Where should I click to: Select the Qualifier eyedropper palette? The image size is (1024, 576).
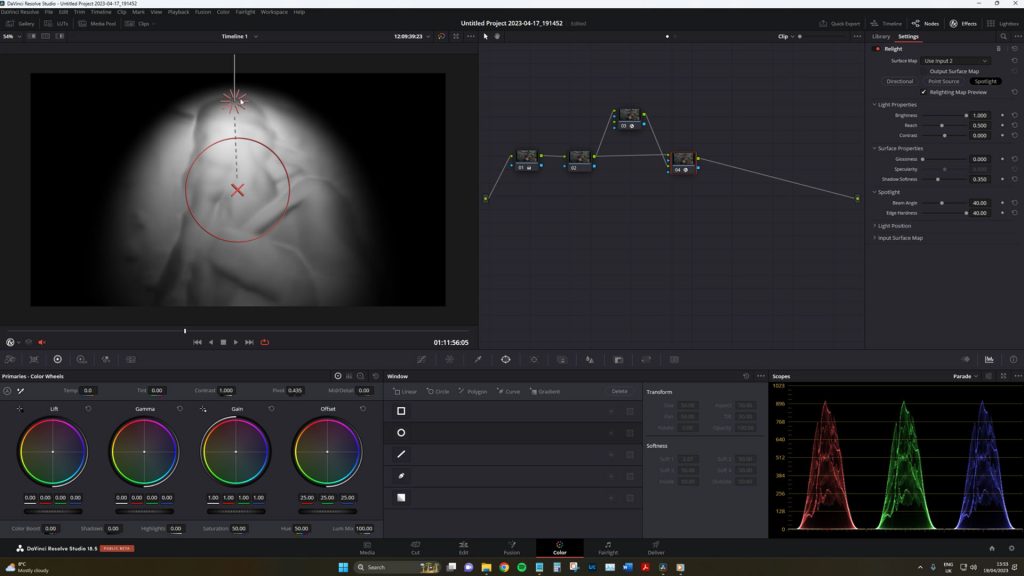coord(478,359)
